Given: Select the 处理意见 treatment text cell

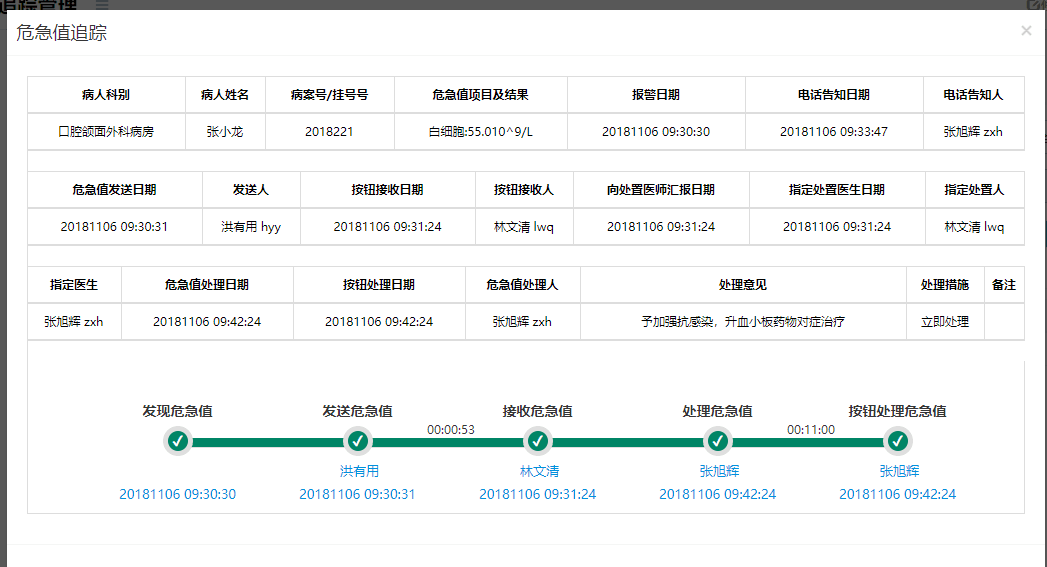Looking at the screenshot, I should click(743, 322).
